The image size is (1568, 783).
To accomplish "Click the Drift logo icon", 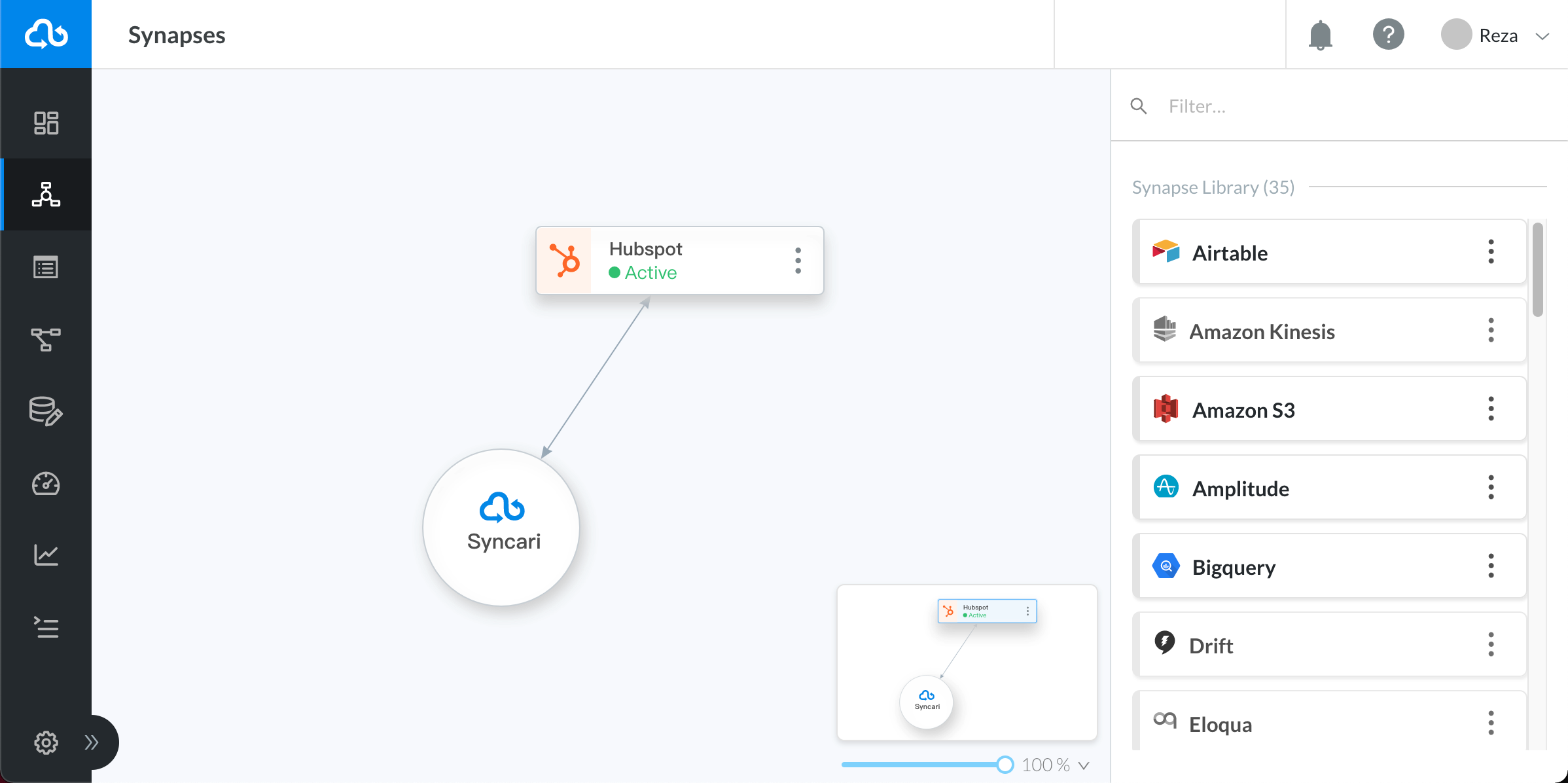I will click(1165, 643).
